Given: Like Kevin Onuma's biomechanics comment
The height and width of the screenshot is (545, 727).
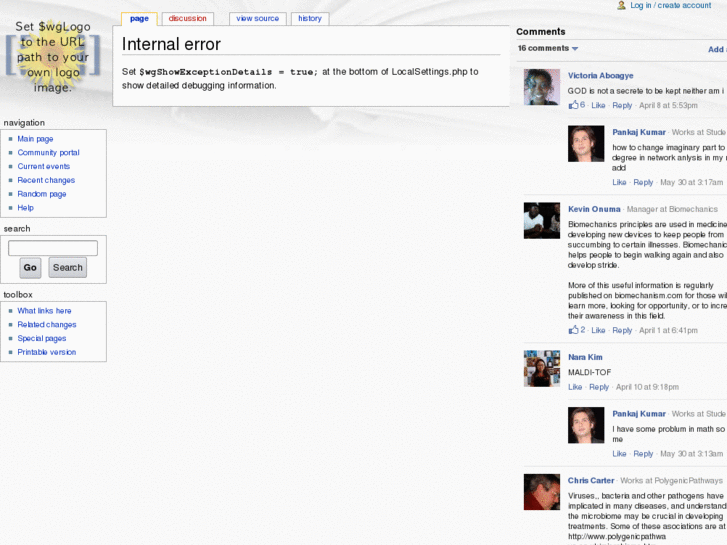Looking at the screenshot, I should point(598,330).
